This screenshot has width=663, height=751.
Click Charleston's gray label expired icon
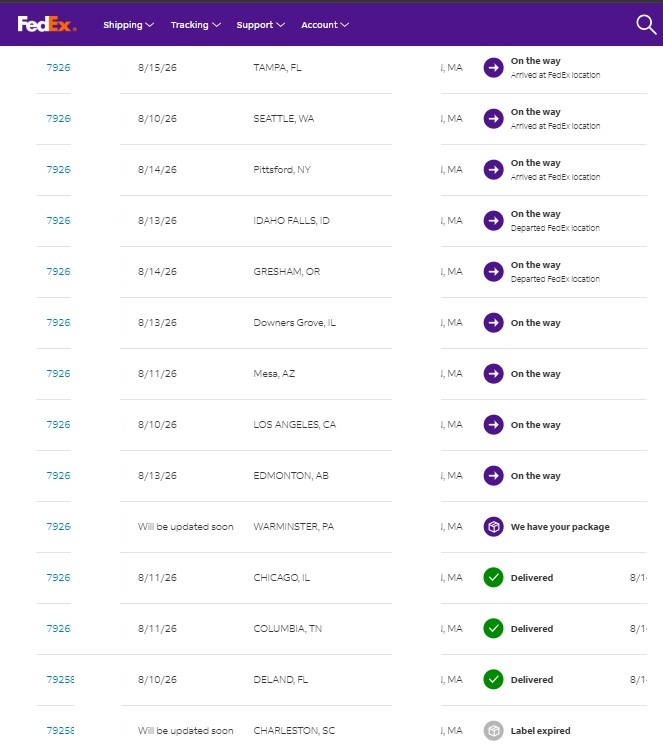tap(493, 731)
